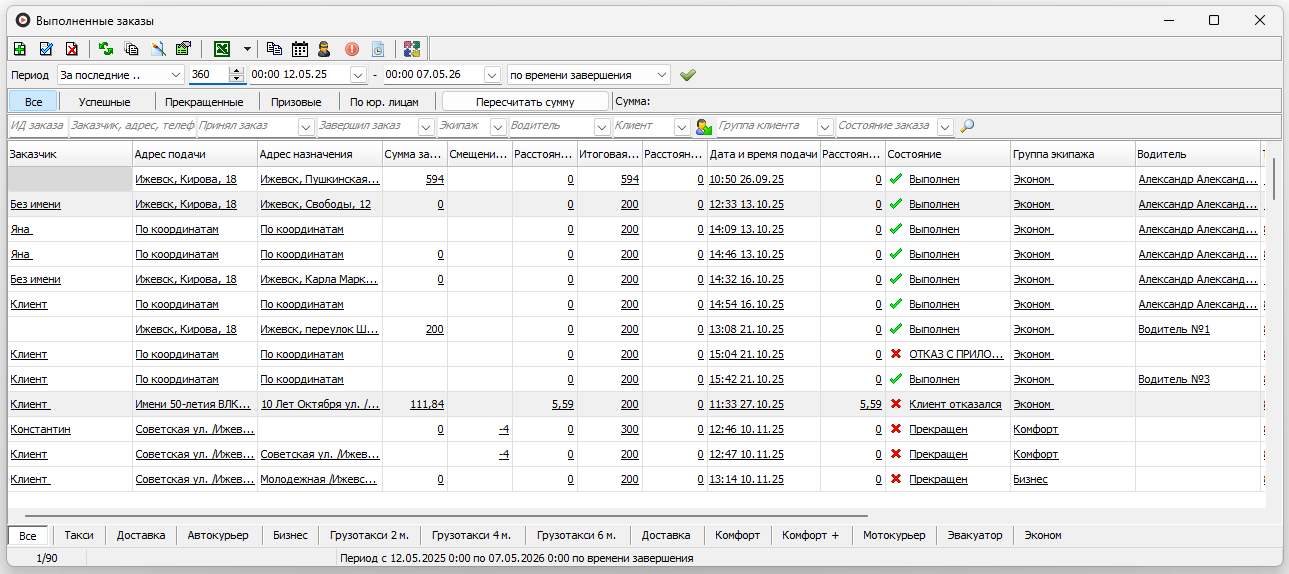Screen dimensions: 1289x574
Task: Open the 'Состояние заказа' dropdown
Action: pyautogui.click(x=945, y=126)
